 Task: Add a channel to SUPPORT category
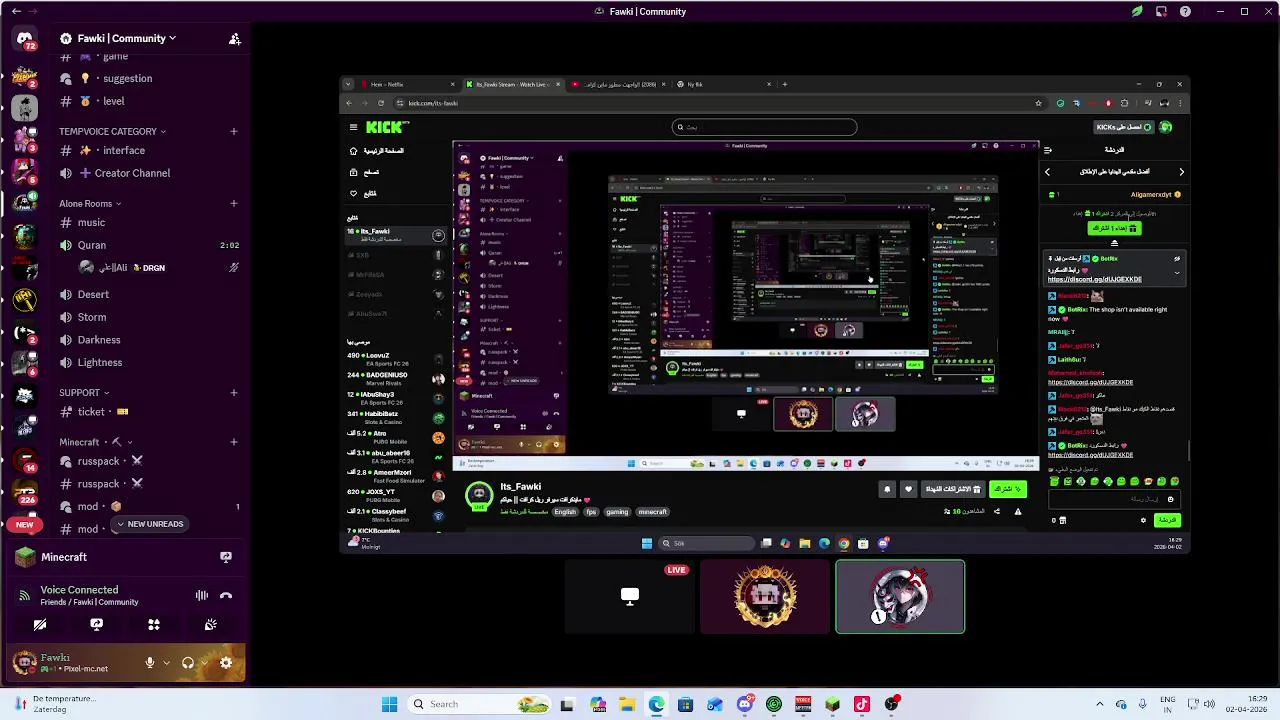tap(233, 393)
